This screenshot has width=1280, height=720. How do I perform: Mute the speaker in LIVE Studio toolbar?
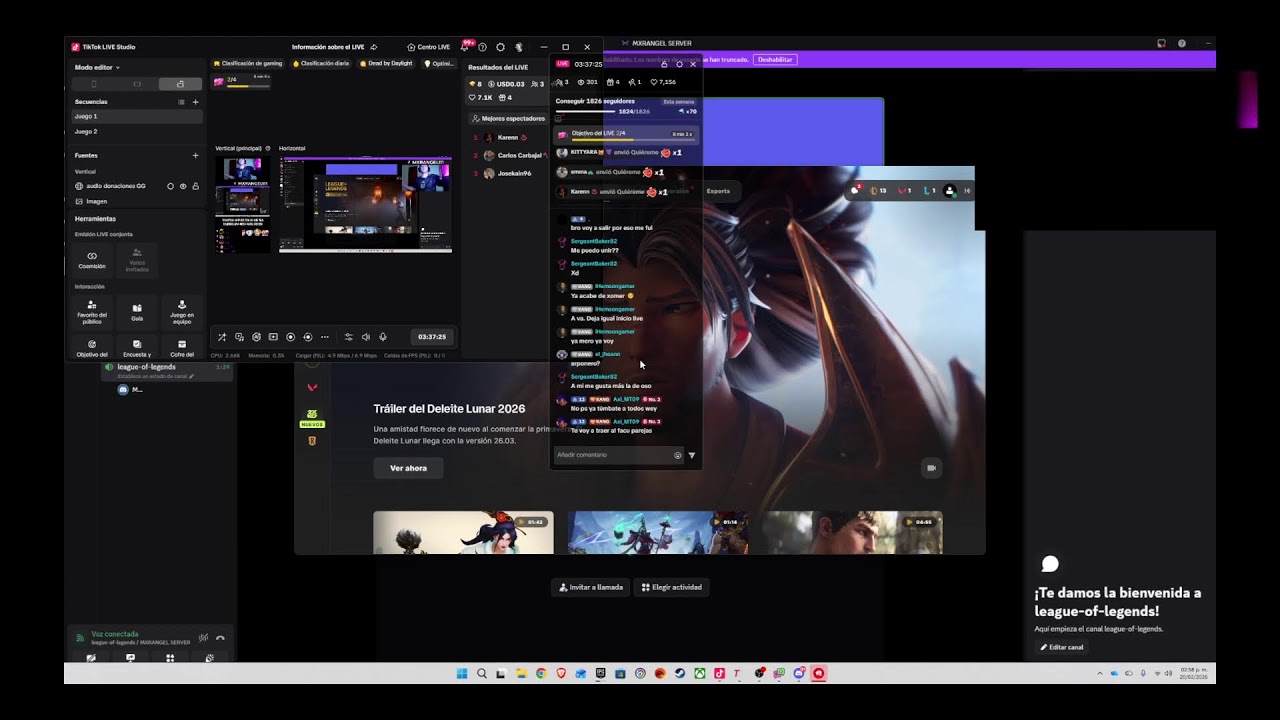point(365,337)
